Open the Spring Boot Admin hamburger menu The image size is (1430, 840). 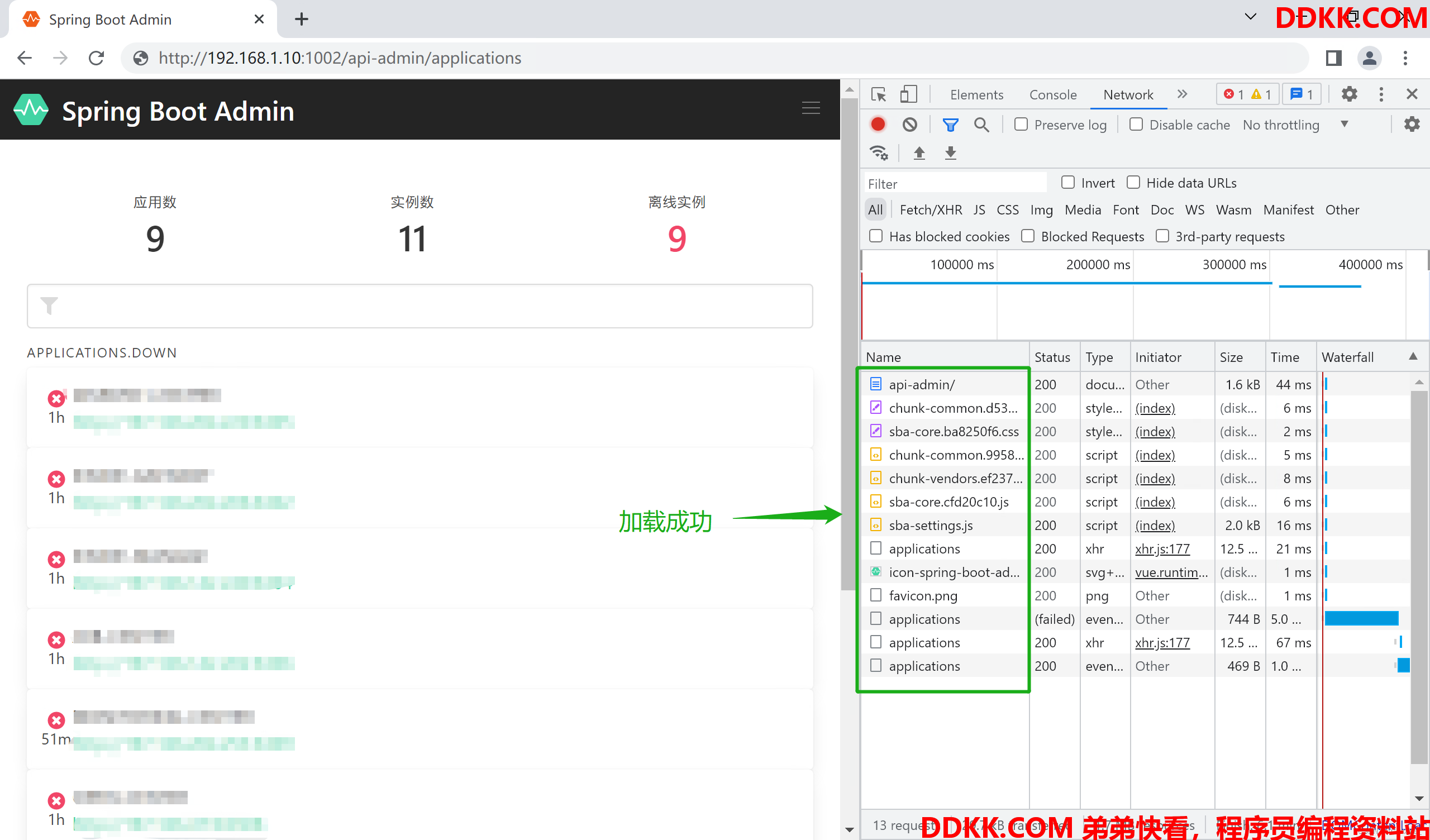click(811, 108)
